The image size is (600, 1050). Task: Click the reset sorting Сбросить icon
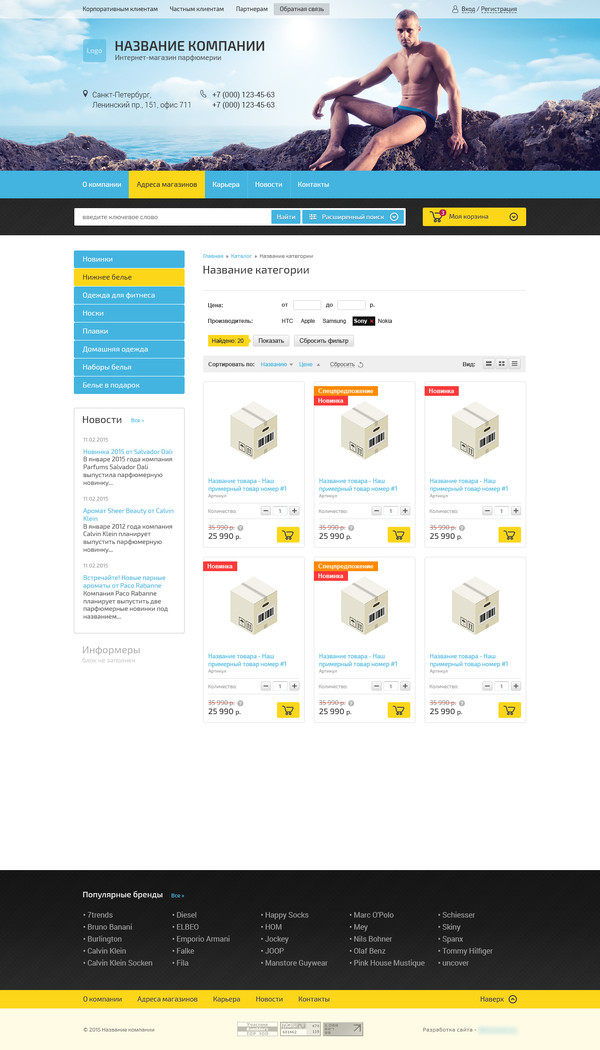coord(361,365)
